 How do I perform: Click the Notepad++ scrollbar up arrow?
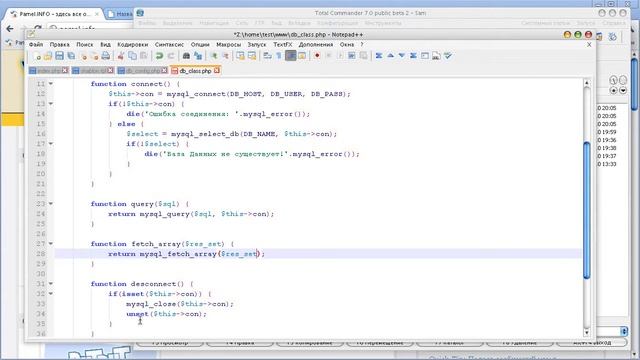pyautogui.click(x=587, y=83)
